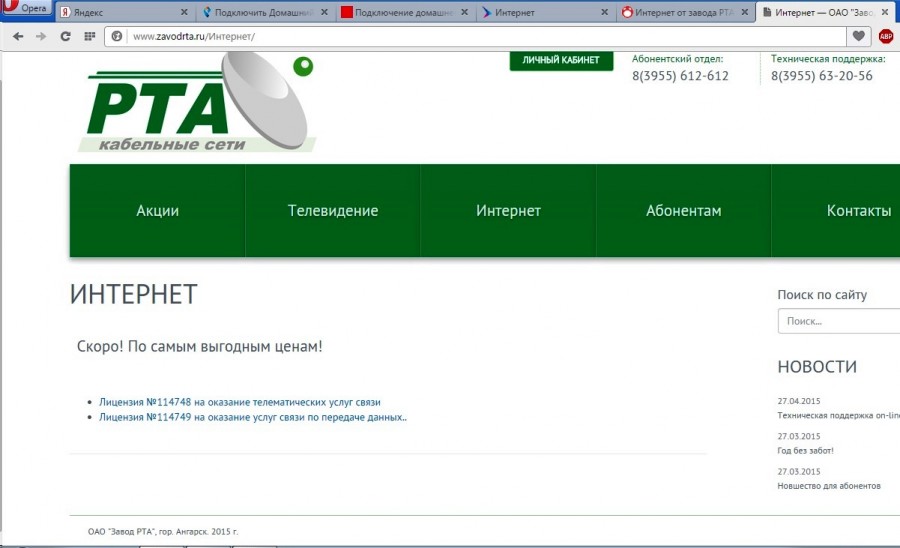Open the Акции menu section
900x548 pixels.
pos(157,211)
